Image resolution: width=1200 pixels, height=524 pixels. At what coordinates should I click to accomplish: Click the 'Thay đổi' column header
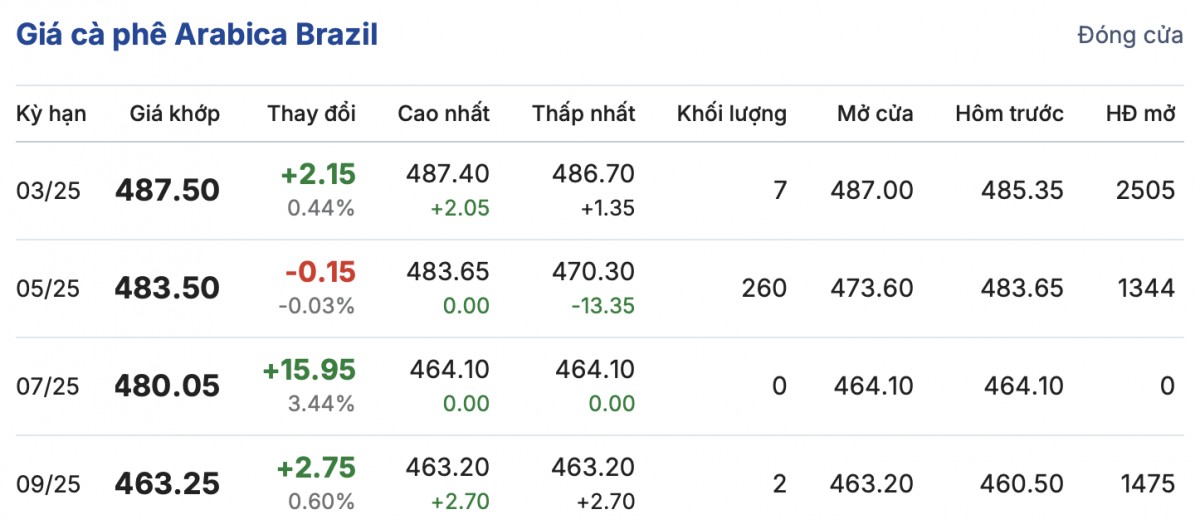click(x=311, y=114)
